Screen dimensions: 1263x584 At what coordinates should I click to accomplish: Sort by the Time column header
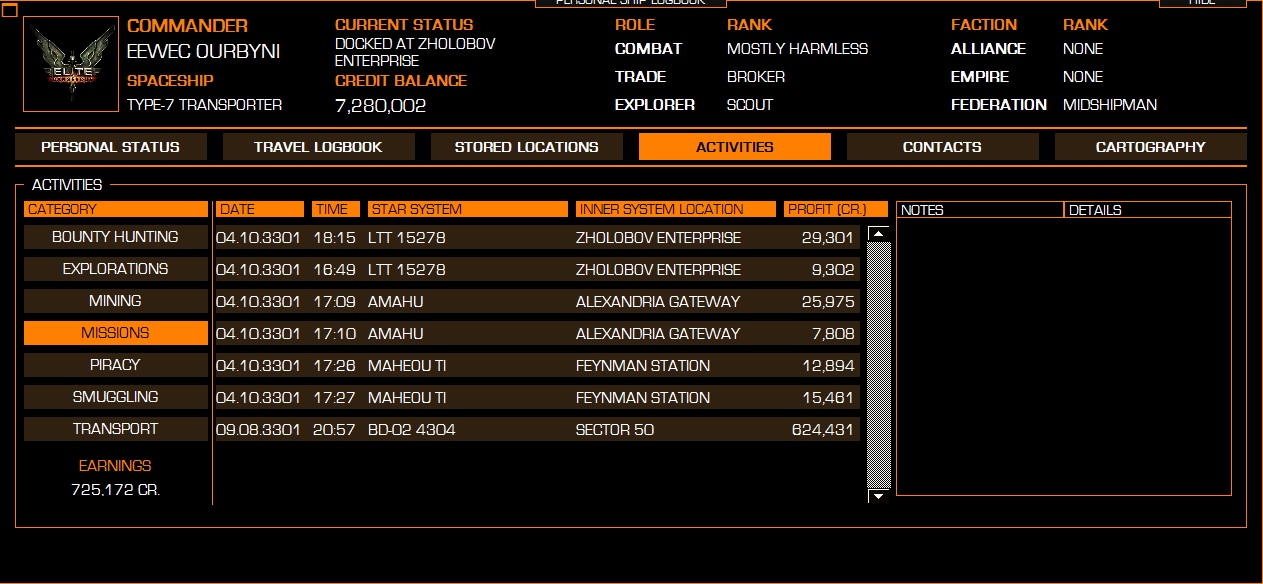click(336, 209)
